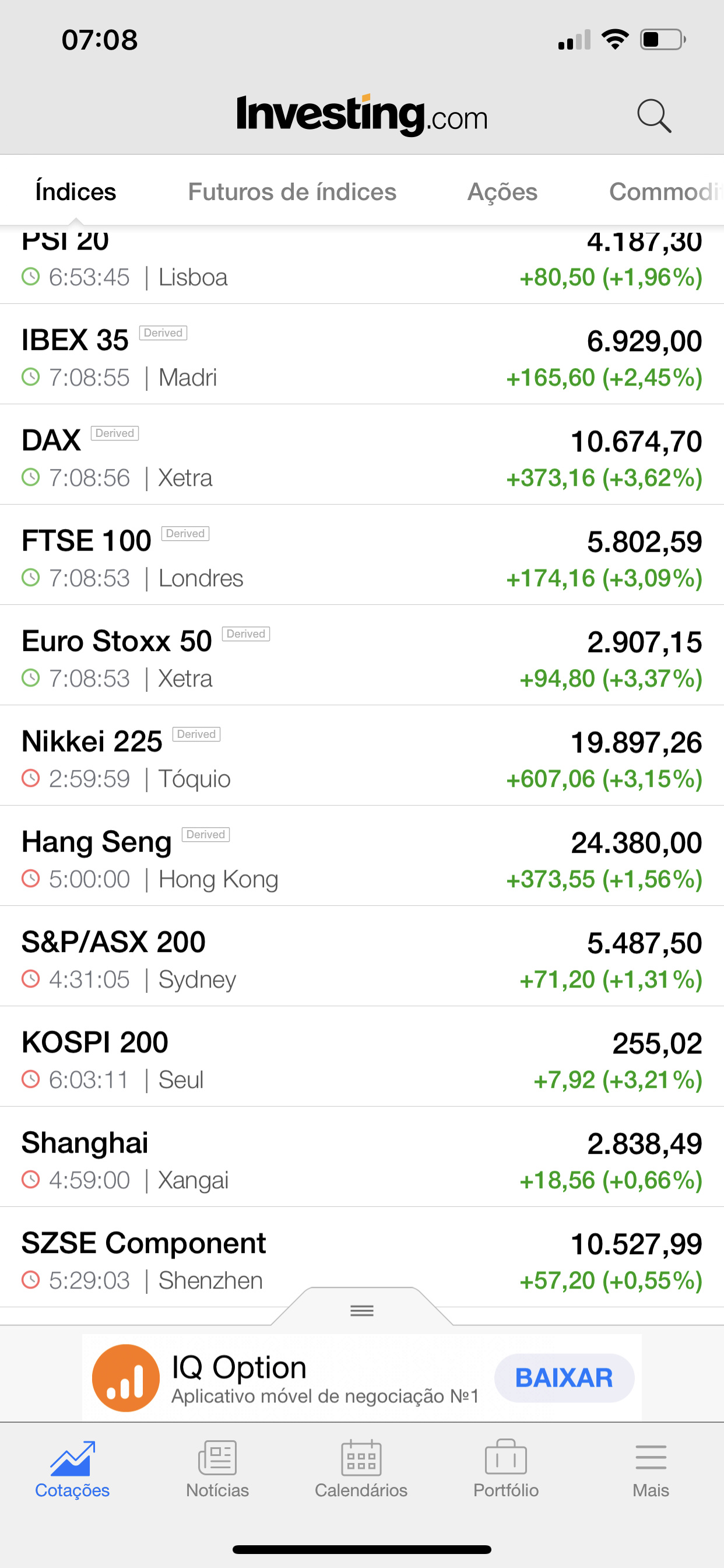Select the Commodities tab
This screenshot has width=724, height=1568.
tap(666, 192)
